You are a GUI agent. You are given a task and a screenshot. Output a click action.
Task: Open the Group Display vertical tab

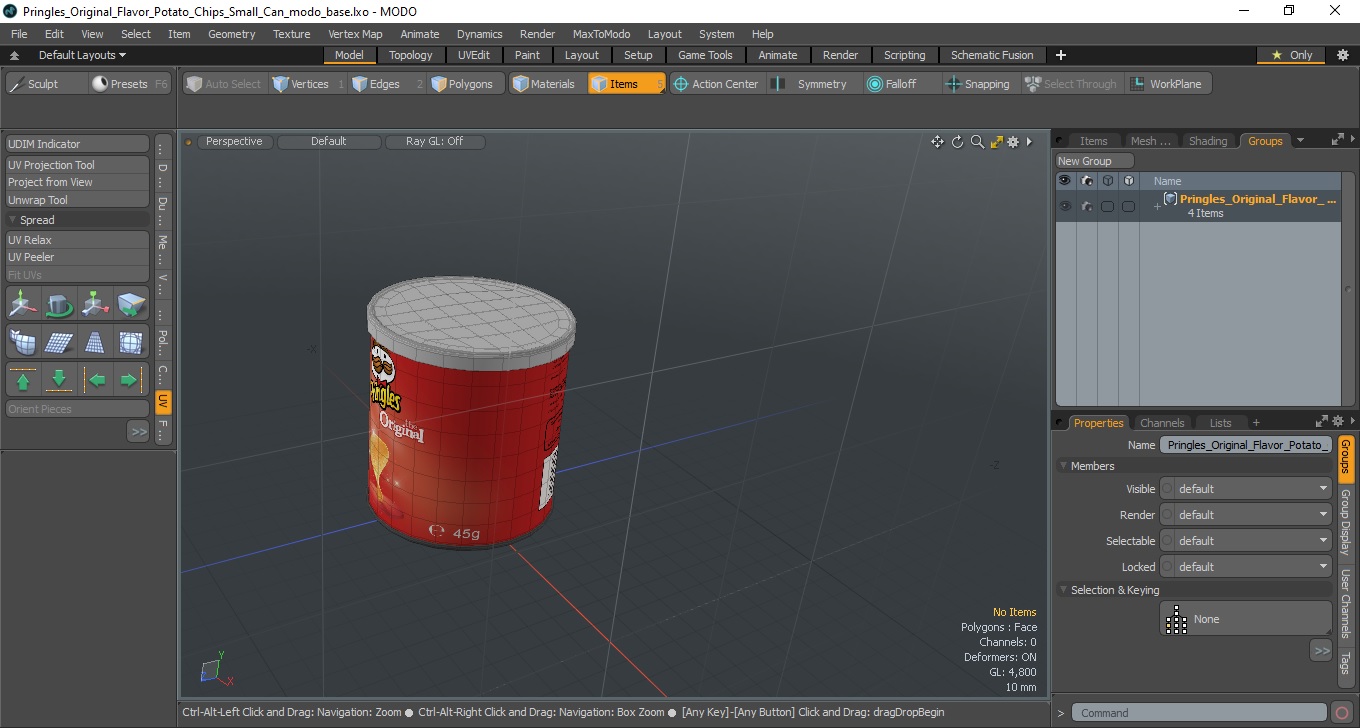(1346, 523)
